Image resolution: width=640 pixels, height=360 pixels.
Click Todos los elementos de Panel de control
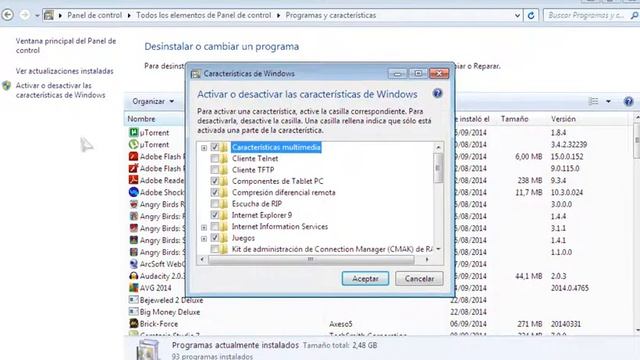(x=204, y=16)
